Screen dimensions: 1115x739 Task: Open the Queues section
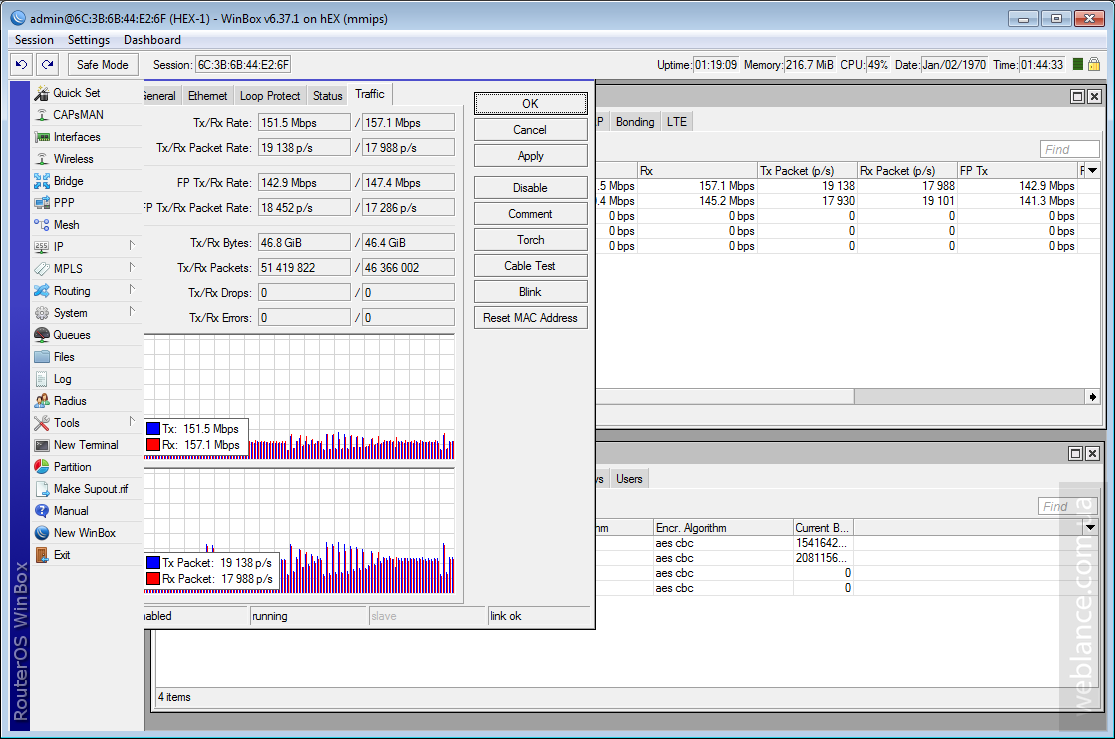pyautogui.click(x=71, y=335)
